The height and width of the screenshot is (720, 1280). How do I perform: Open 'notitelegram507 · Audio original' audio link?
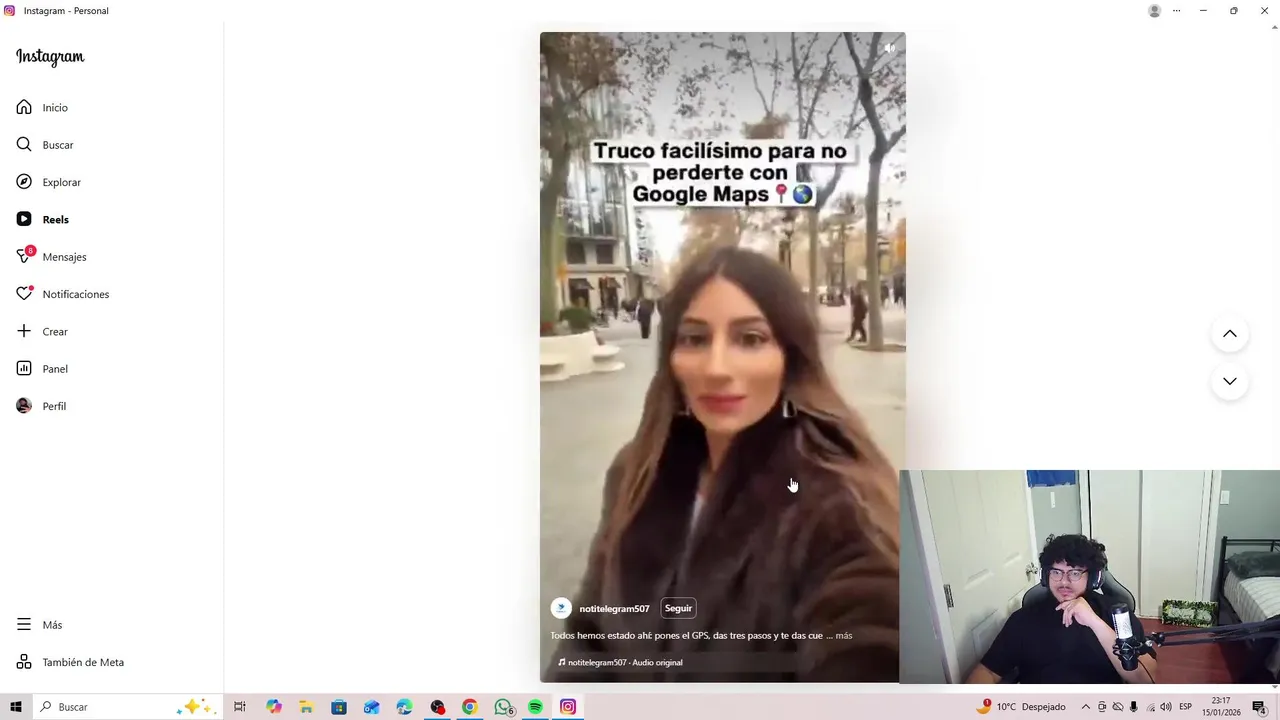[x=621, y=662]
